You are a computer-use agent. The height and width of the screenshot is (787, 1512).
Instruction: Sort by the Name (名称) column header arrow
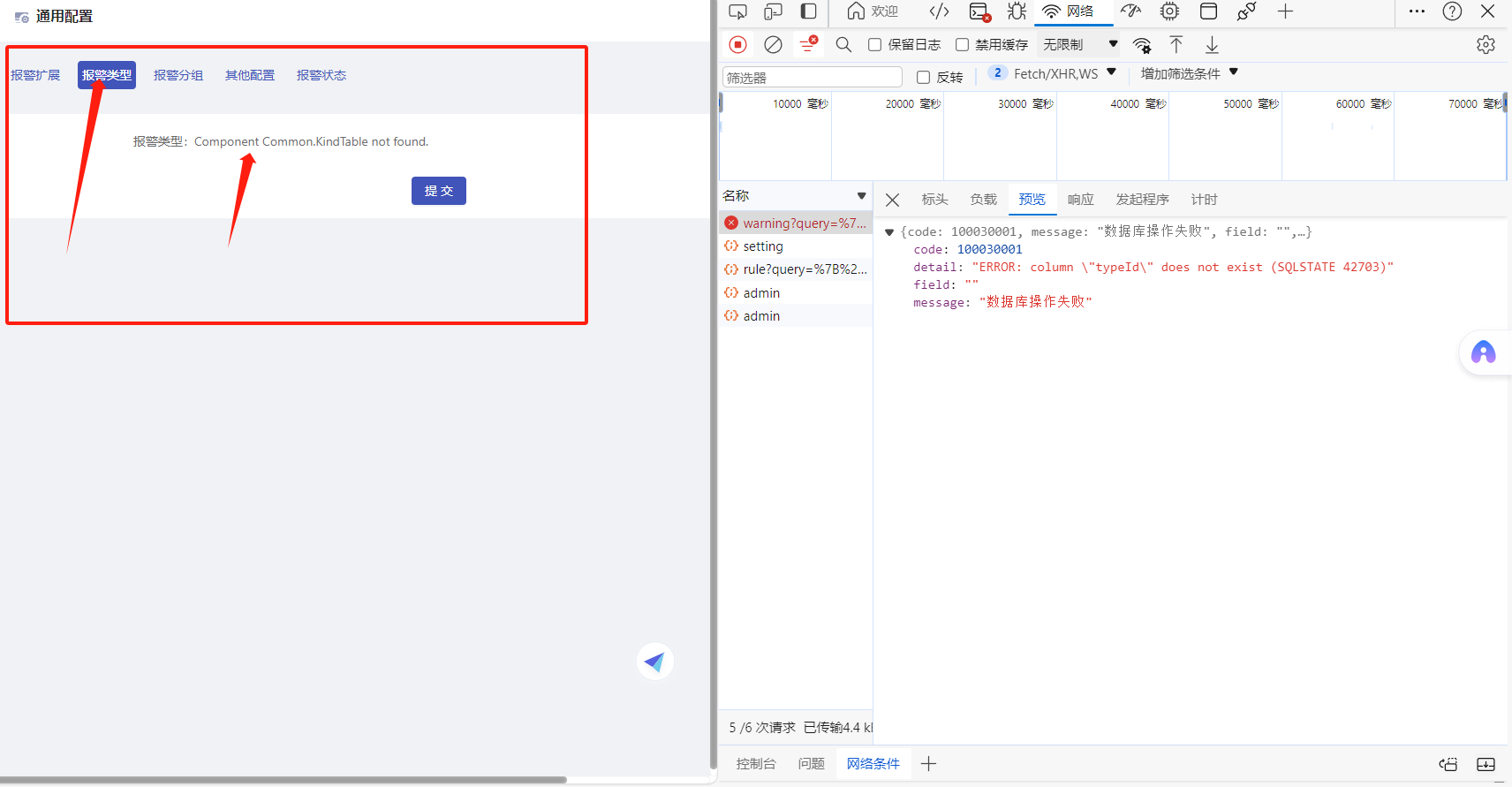click(861, 196)
